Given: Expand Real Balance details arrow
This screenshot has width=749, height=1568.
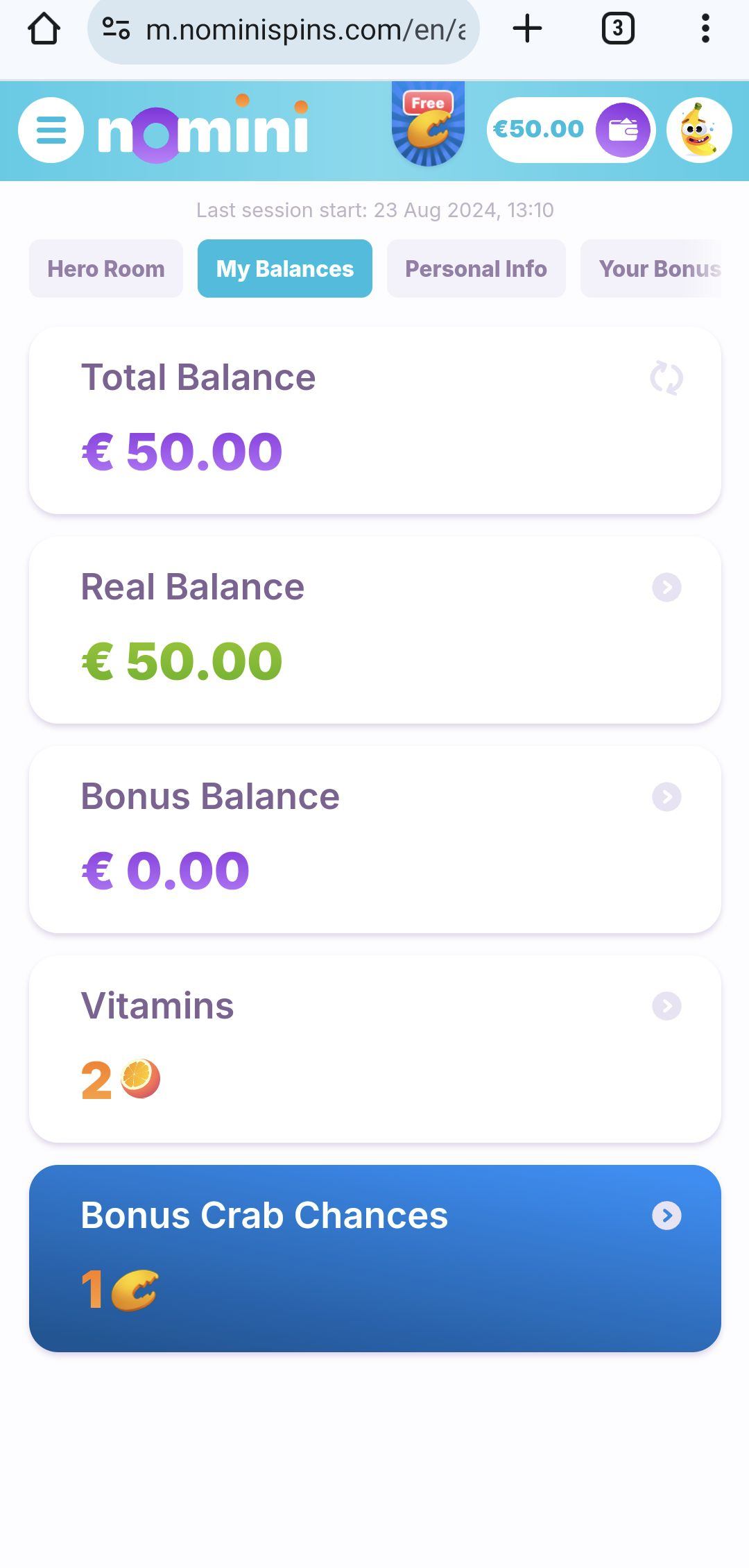Looking at the screenshot, I should (666, 588).
